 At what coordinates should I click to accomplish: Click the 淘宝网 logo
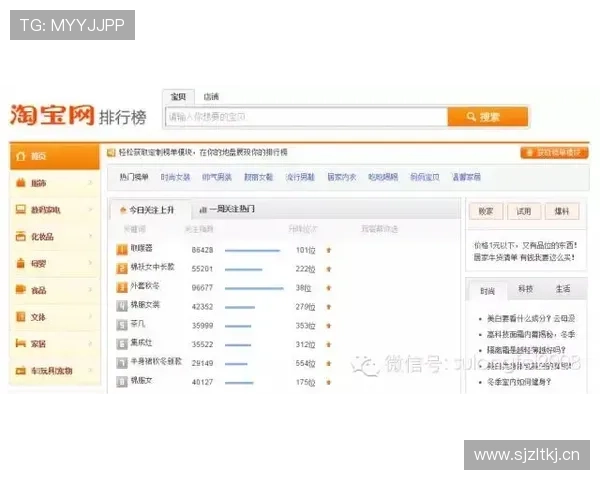point(52,115)
